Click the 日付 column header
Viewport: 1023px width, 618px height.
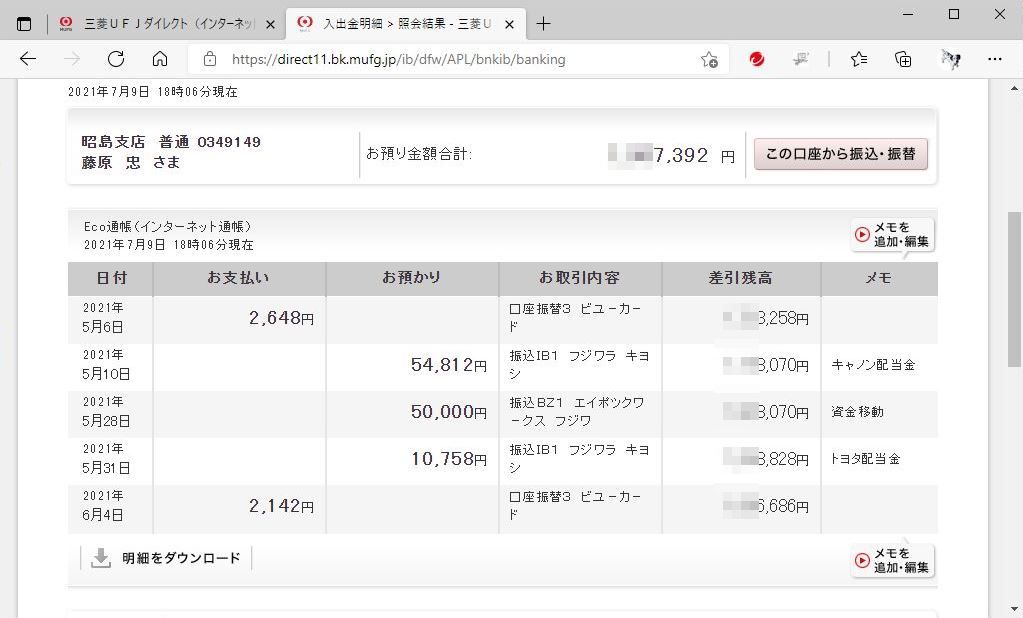(x=111, y=279)
